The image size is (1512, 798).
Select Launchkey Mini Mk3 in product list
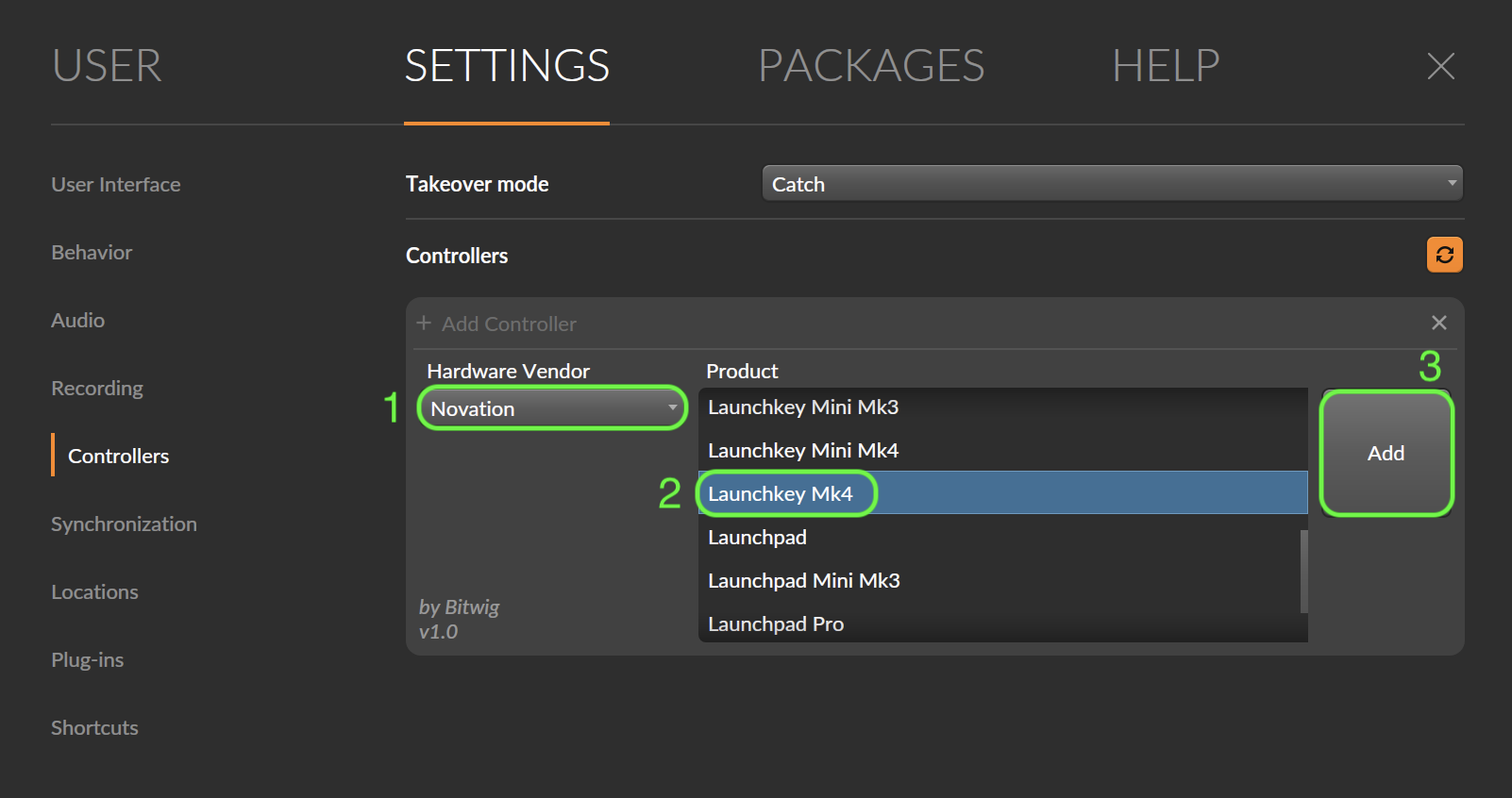pyautogui.click(x=1002, y=407)
